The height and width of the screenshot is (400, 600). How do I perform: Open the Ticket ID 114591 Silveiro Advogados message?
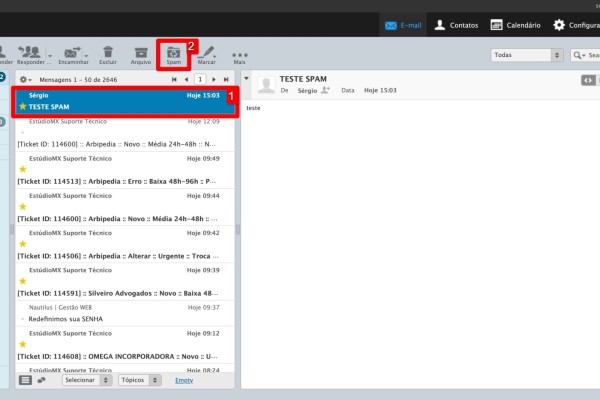click(x=125, y=281)
